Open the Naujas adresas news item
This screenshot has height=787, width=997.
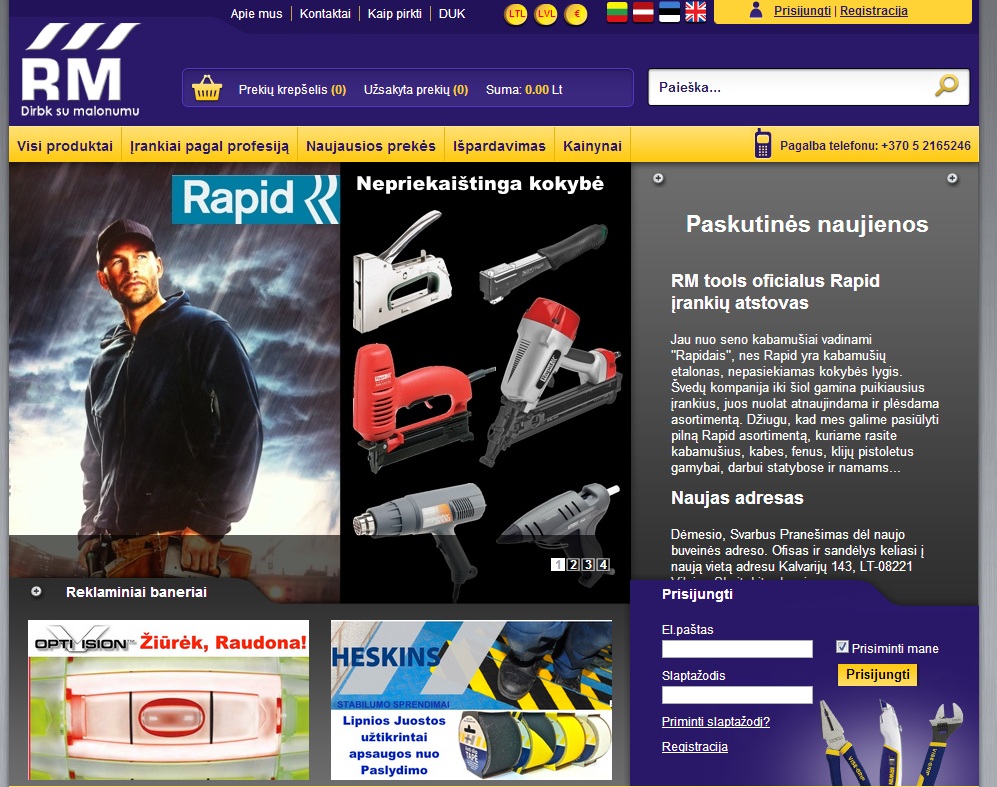tap(737, 498)
